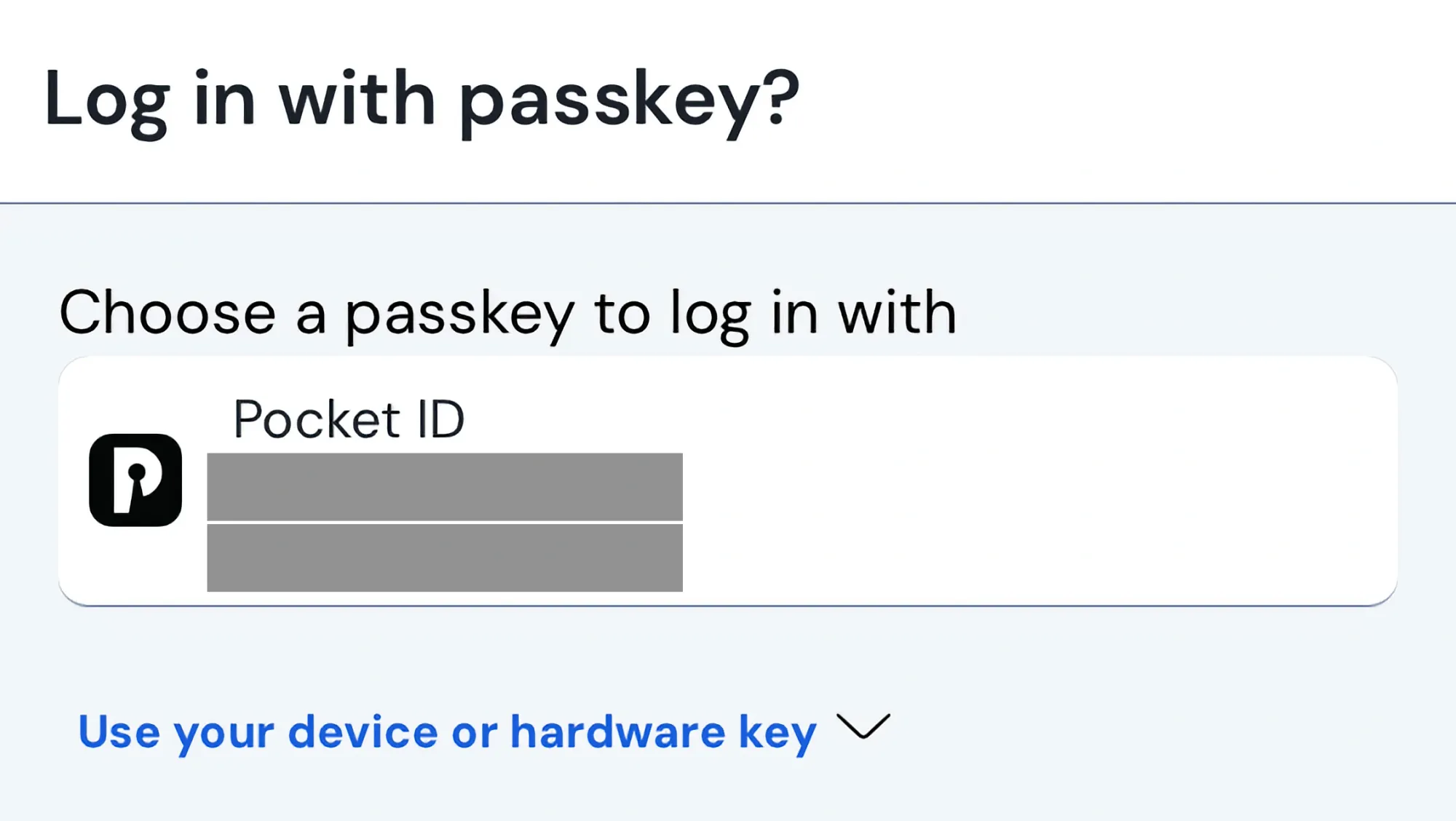This screenshot has height=821, width=1456.
Task: Click the Pocket ID name label
Action: pos(349,419)
